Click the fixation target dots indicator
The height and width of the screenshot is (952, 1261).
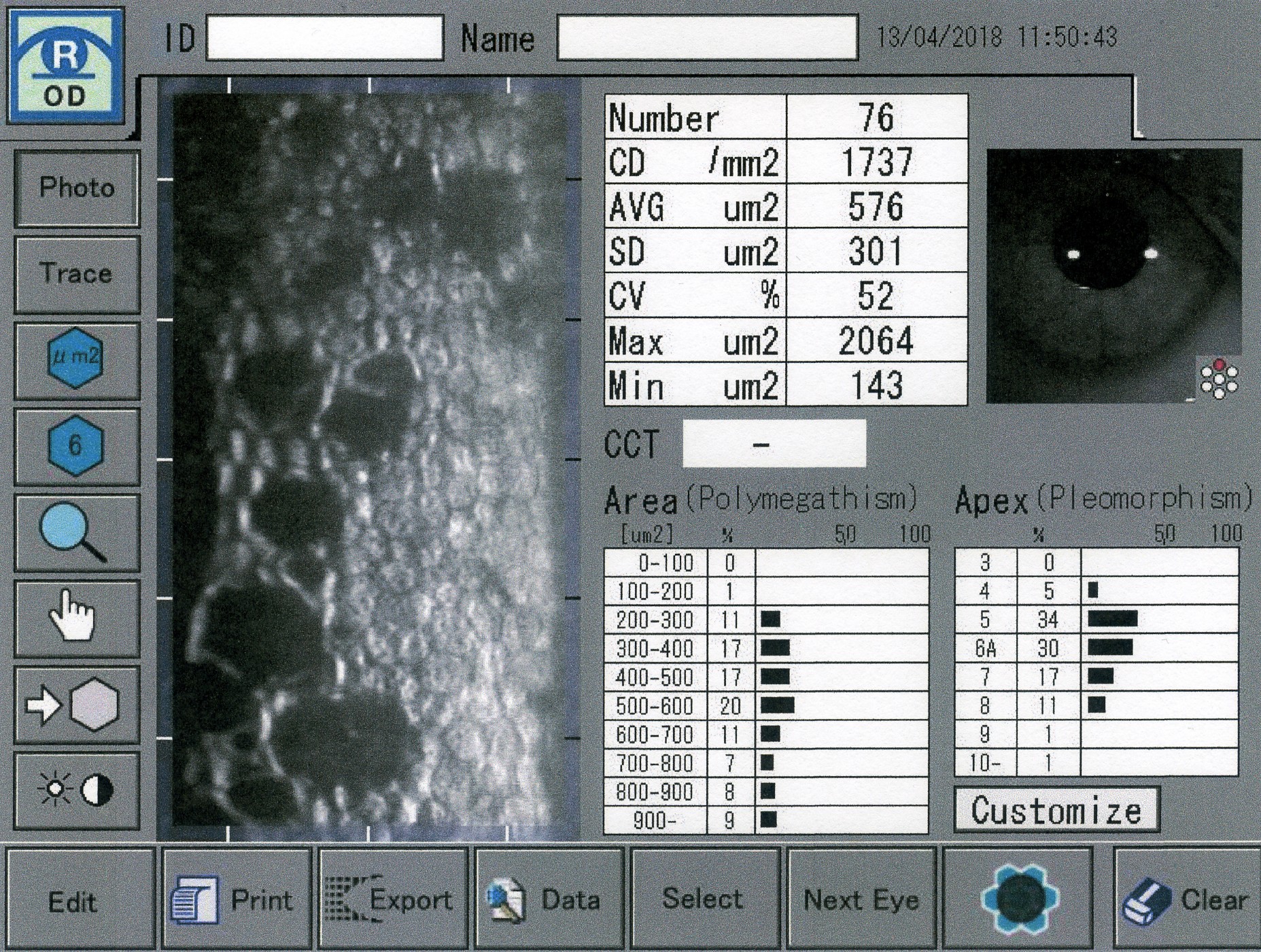click(x=1218, y=379)
